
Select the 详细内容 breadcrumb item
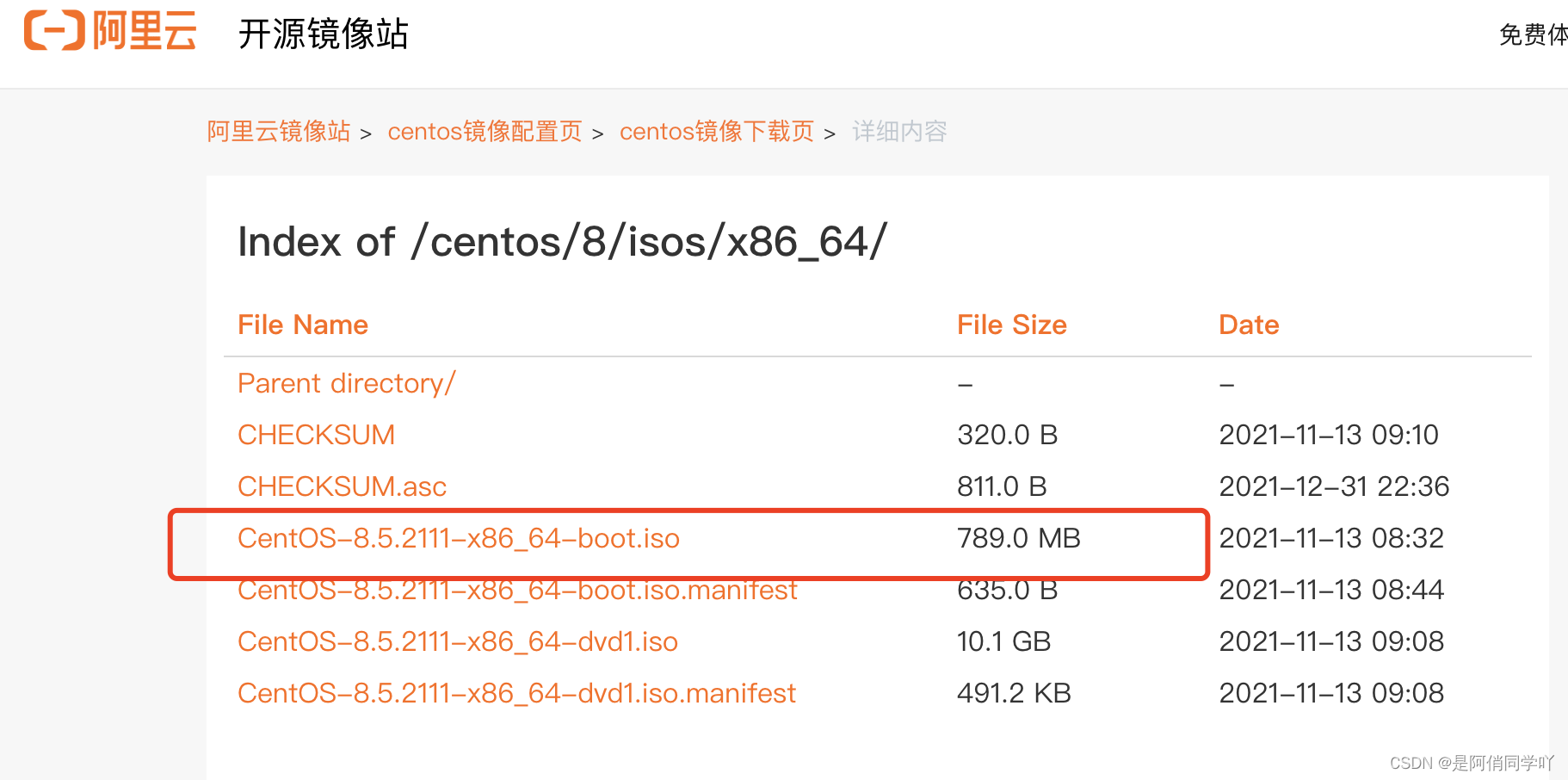[899, 132]
